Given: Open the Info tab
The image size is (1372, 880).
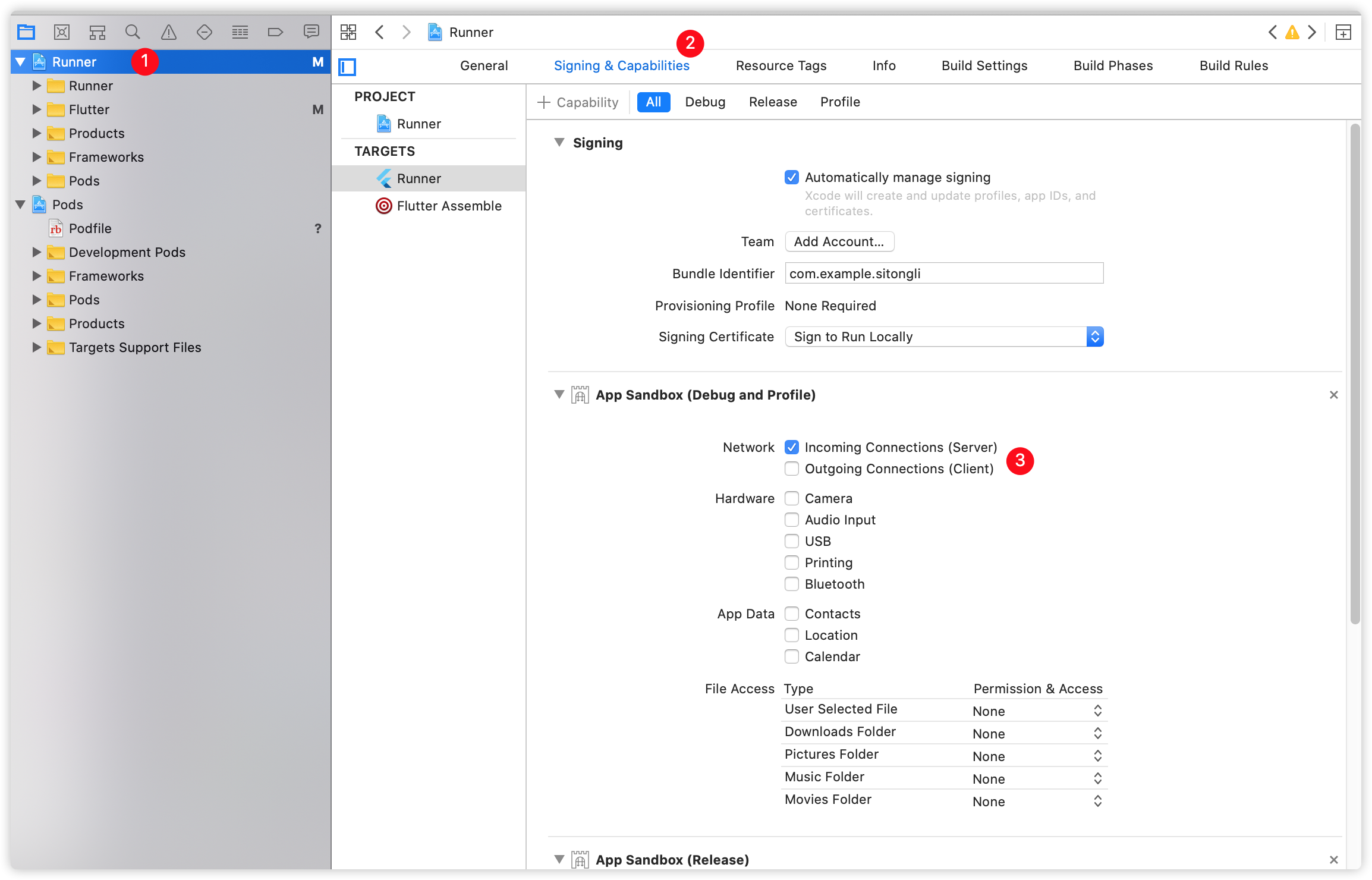Looking at the screenshot, I should point(884,66).
